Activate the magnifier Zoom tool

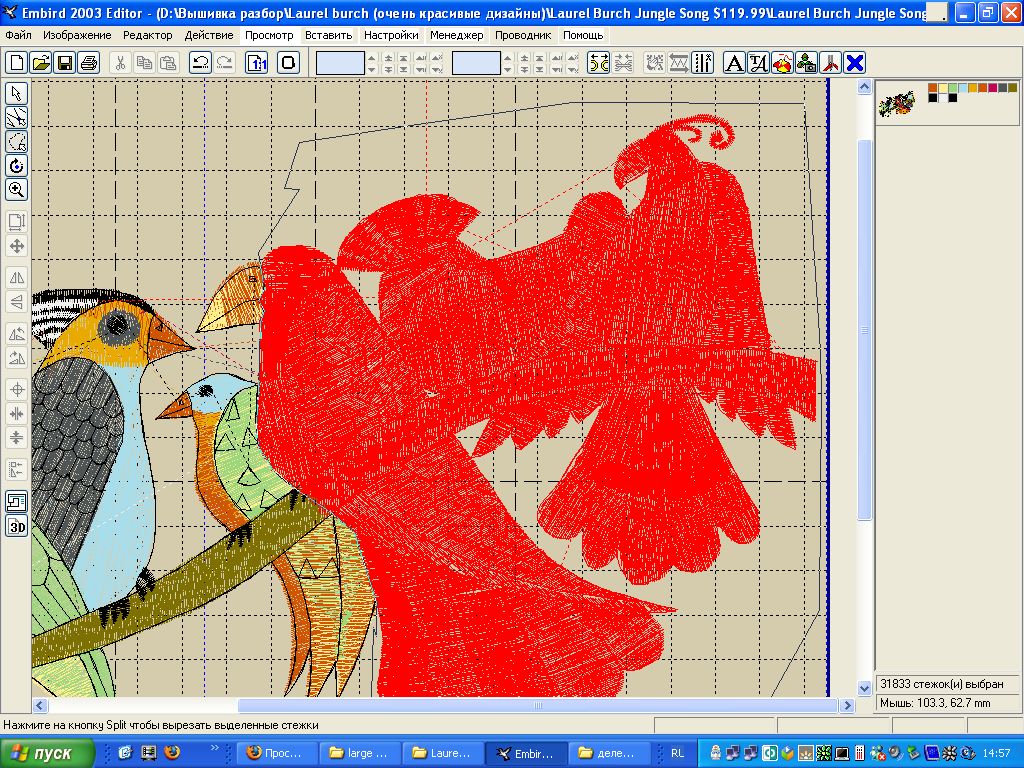16,189
